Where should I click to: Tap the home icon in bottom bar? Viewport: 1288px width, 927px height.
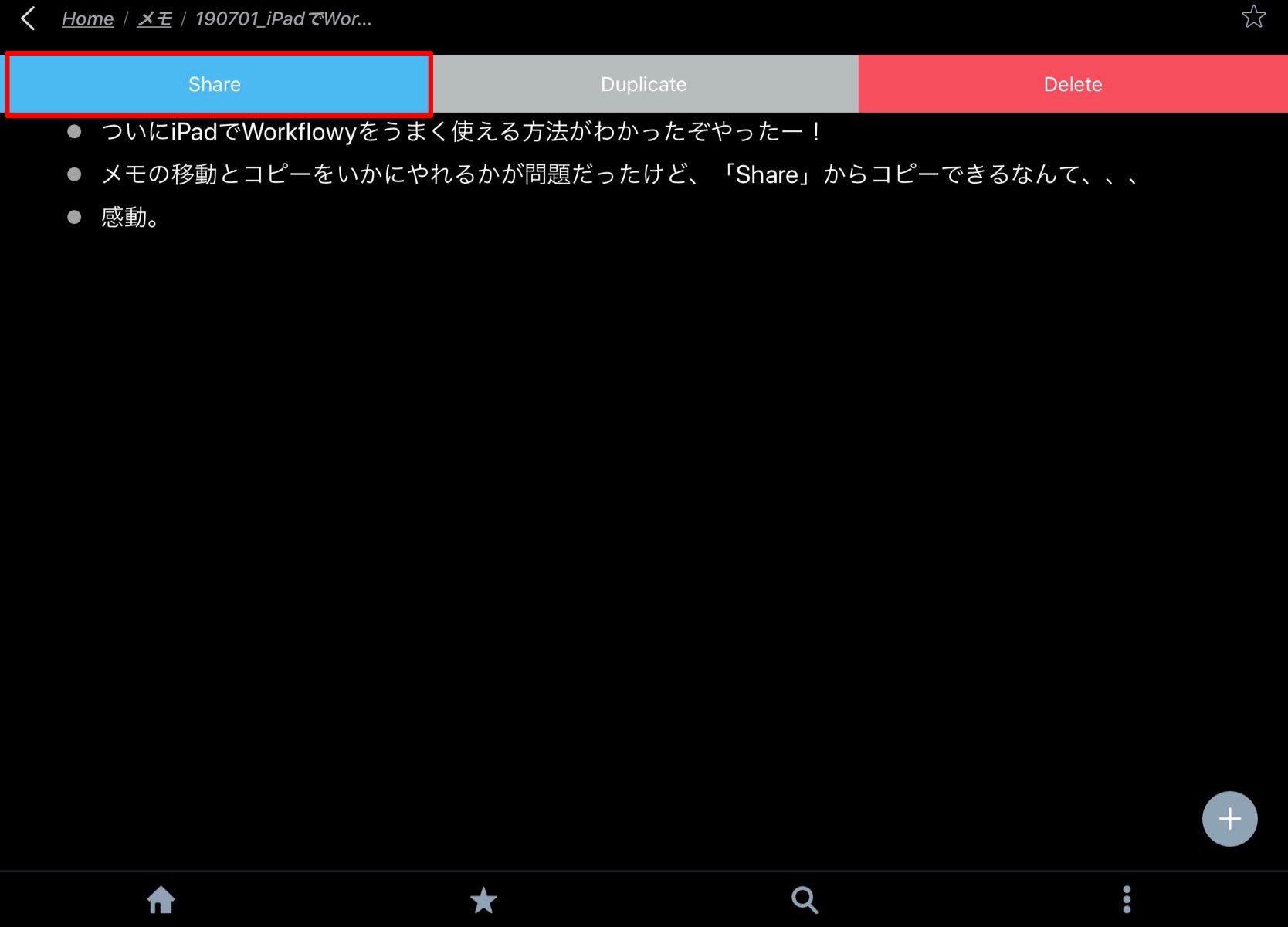pyautogui.click(x=161, y=899)
